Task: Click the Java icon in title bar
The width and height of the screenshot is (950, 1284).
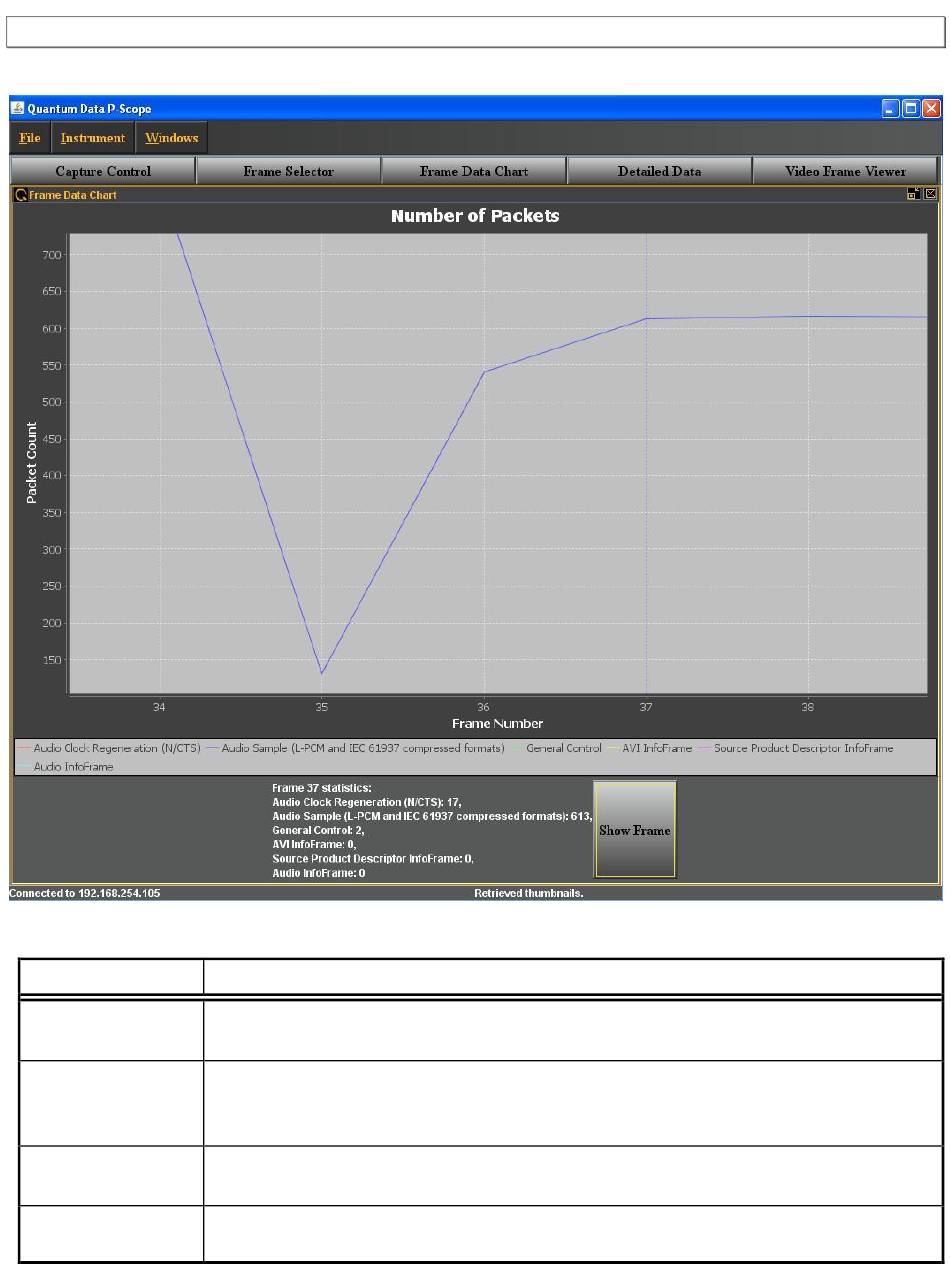Action: pos(18,108)
